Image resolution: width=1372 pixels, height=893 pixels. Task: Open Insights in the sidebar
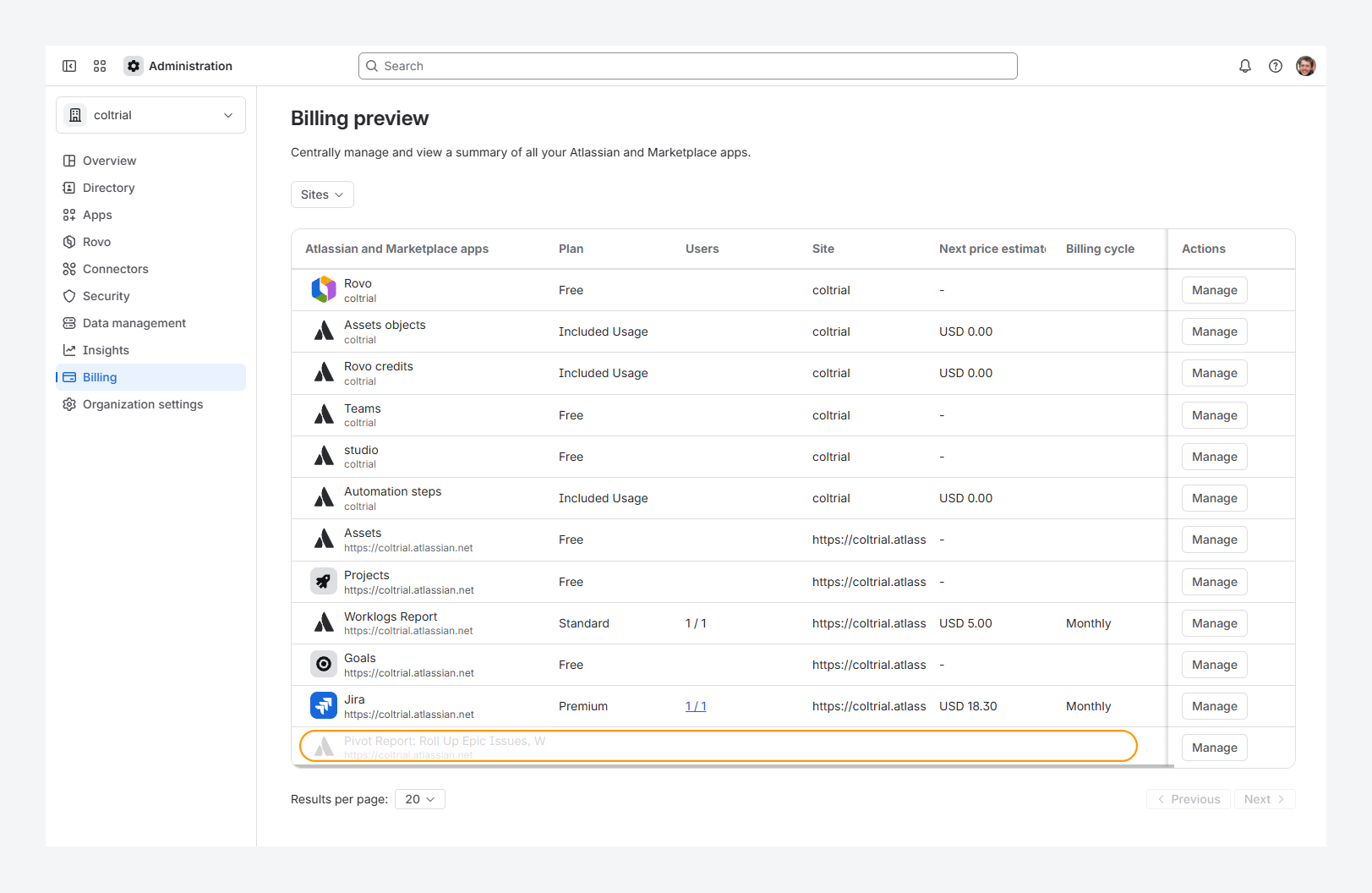150,350
